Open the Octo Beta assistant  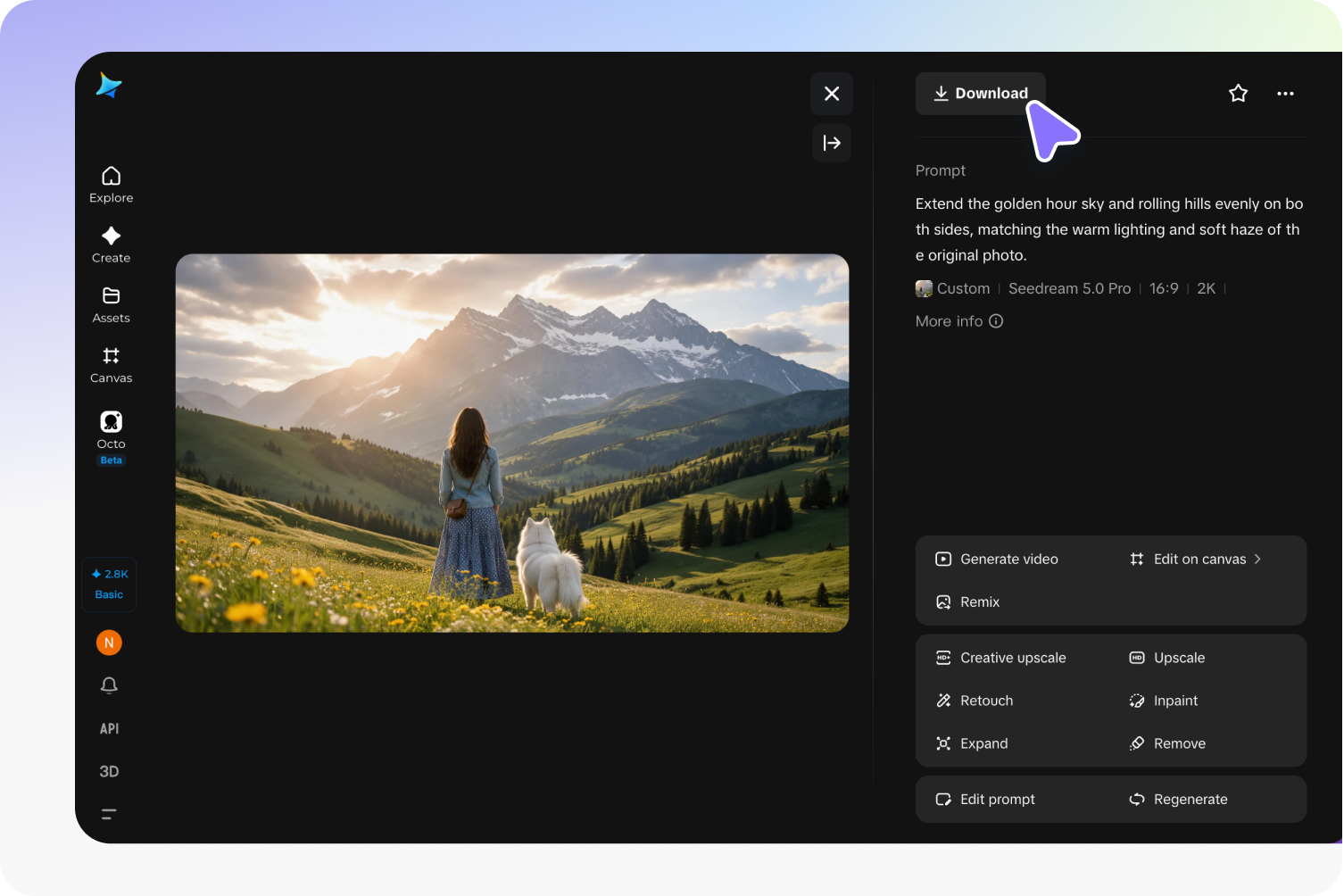[111, 437]
